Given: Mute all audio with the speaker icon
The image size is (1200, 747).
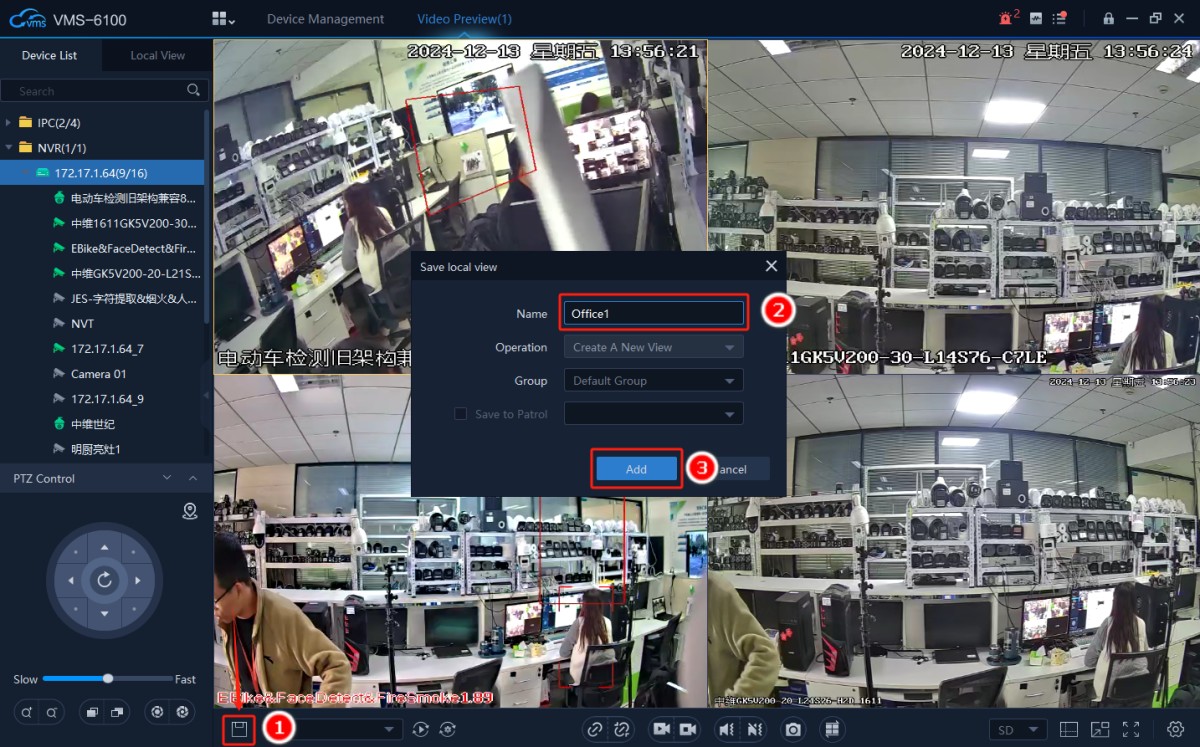Looking at the screenshot, I should (x=726, y=730).
